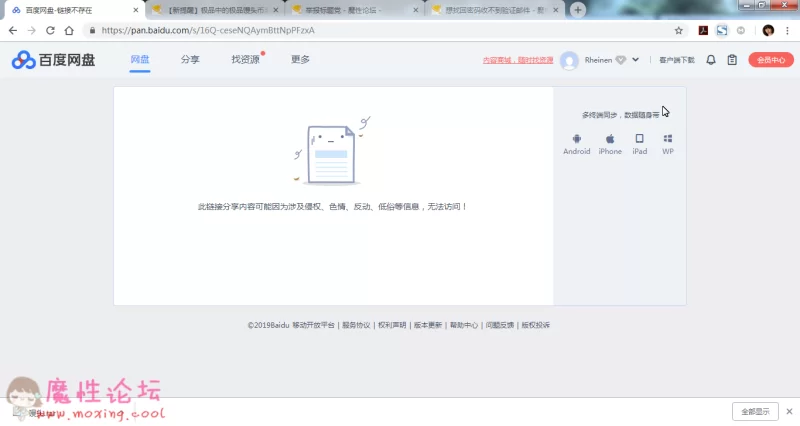The image size is (800, 426).
Task: Click the grey round extension icon
Action: pos(741,31)
